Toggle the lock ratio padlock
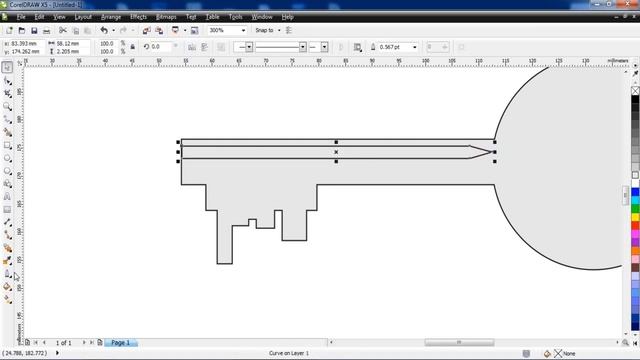The image size is (640, 360). [133, 47]
